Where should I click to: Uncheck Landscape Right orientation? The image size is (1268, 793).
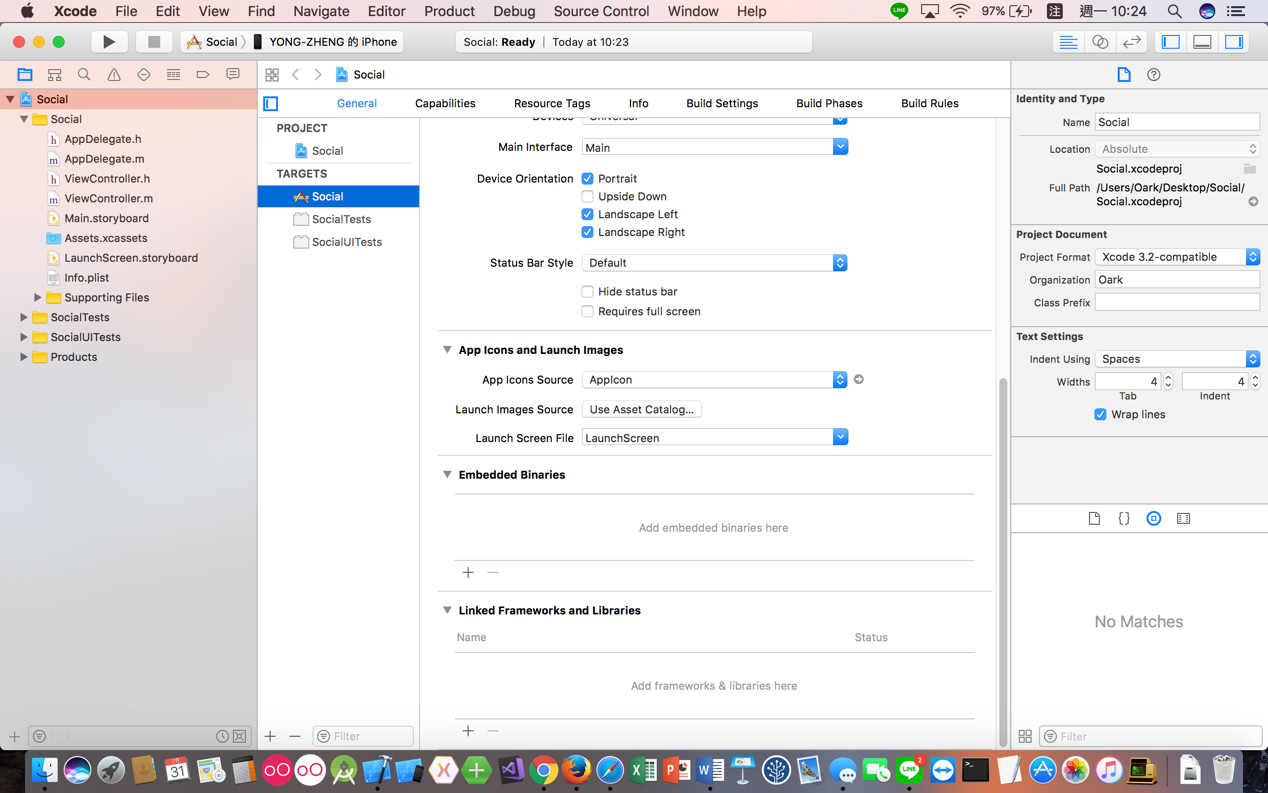[x=587, y=233]
